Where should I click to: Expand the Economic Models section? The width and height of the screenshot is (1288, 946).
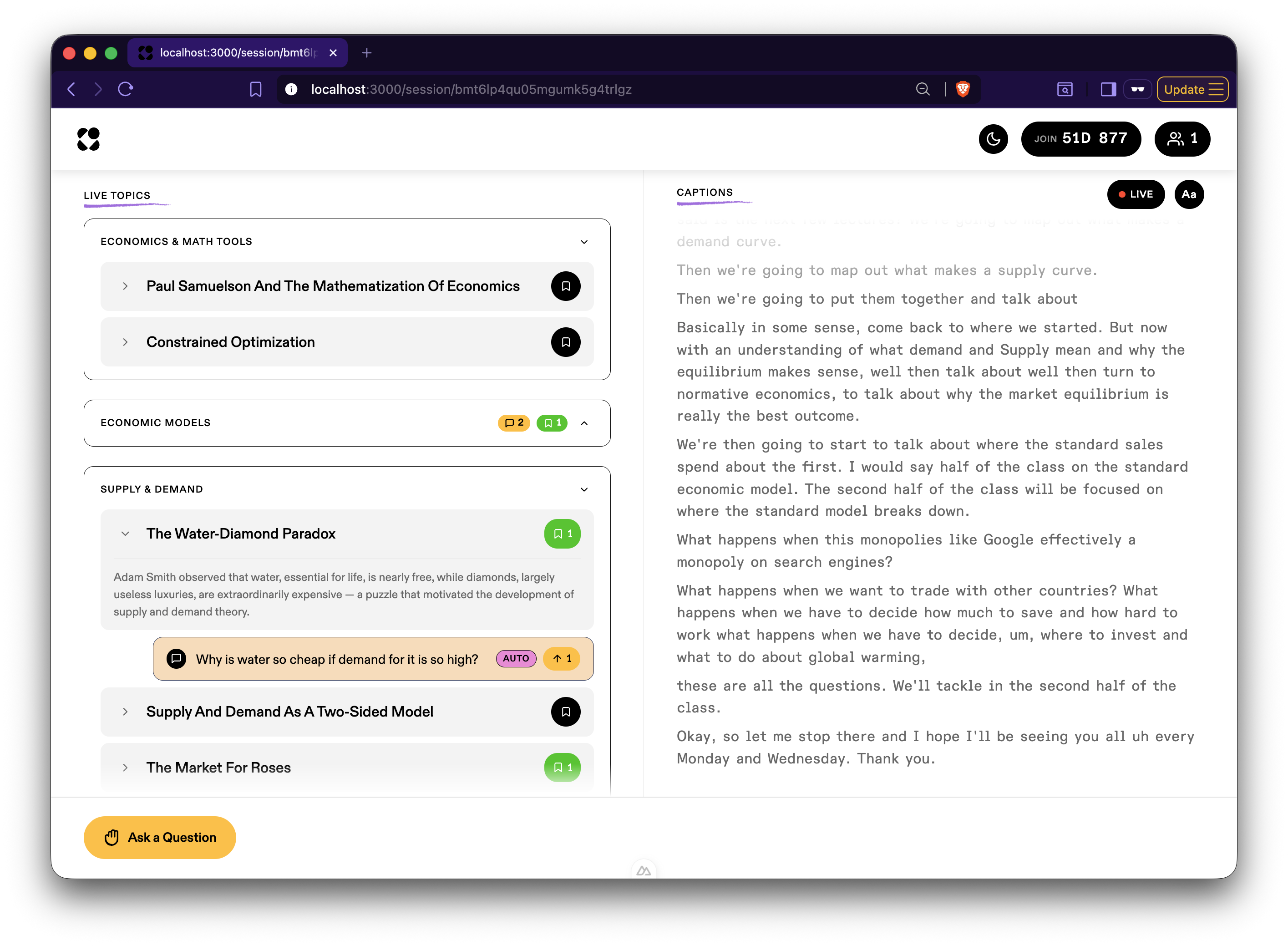pyautogui.click(x=584, y=423)
